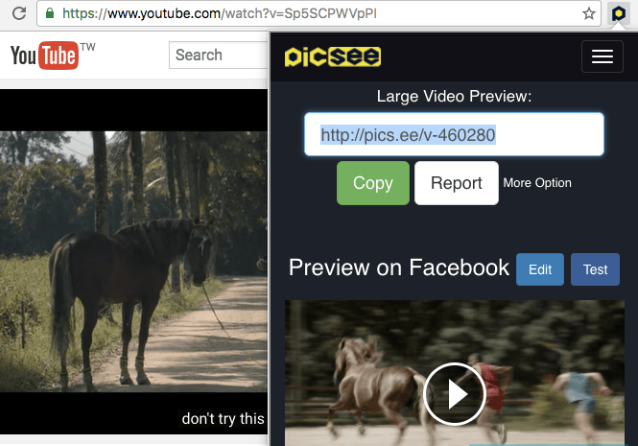The height and width of the screenshot is (446, 638).
Task: Play the Facebook preview video
Action: coord(454,394)
